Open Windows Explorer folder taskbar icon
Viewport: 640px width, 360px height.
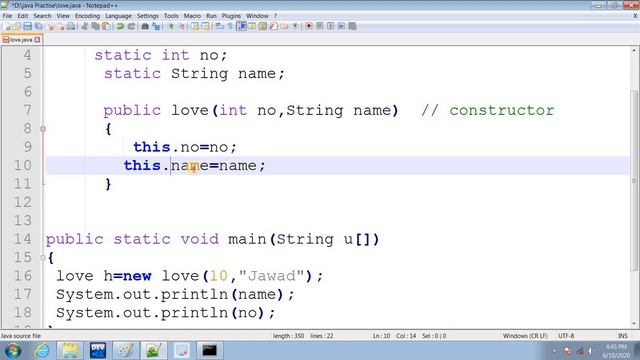point(70,351)
